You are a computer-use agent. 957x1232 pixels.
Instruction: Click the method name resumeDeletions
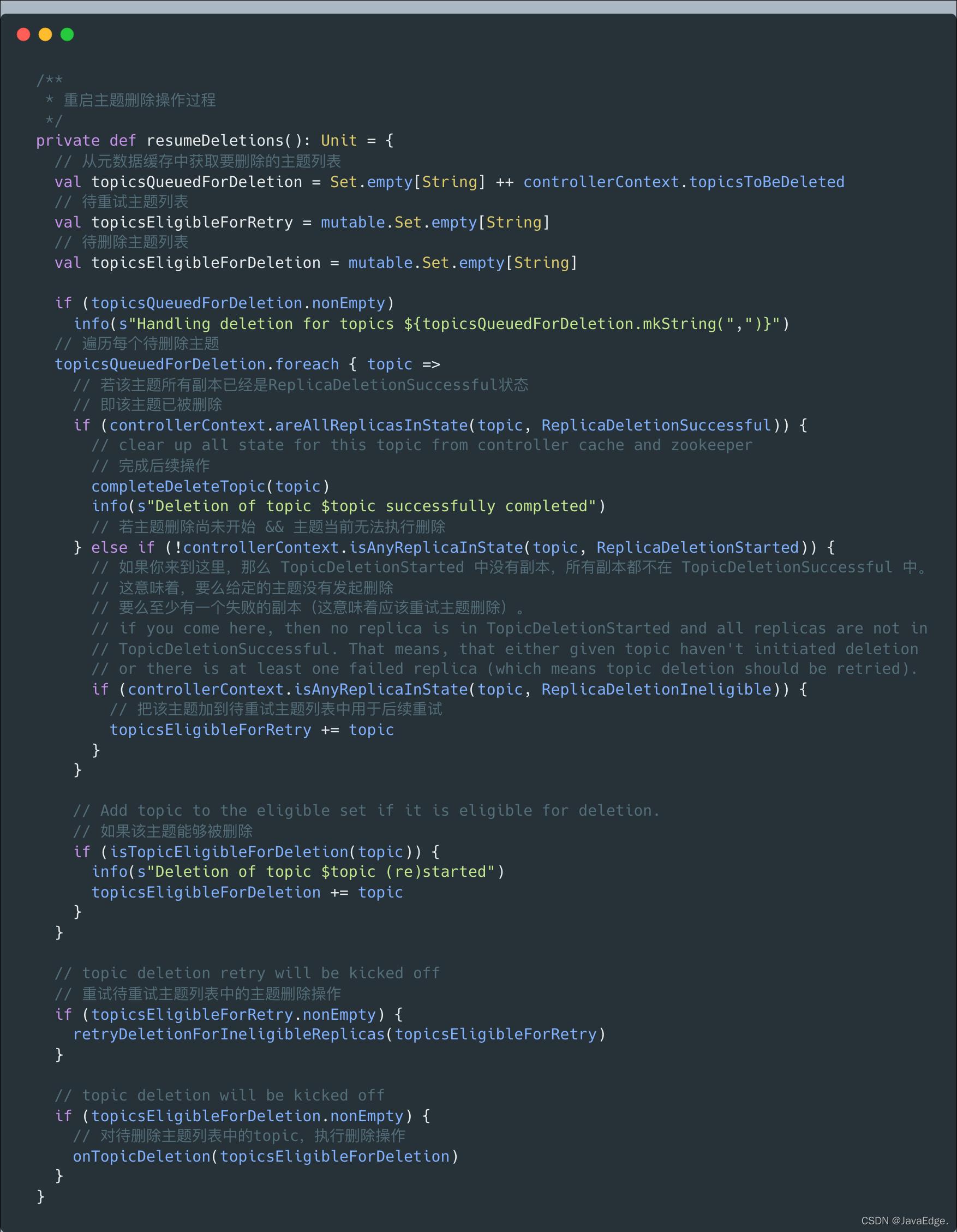coord(215,140)
